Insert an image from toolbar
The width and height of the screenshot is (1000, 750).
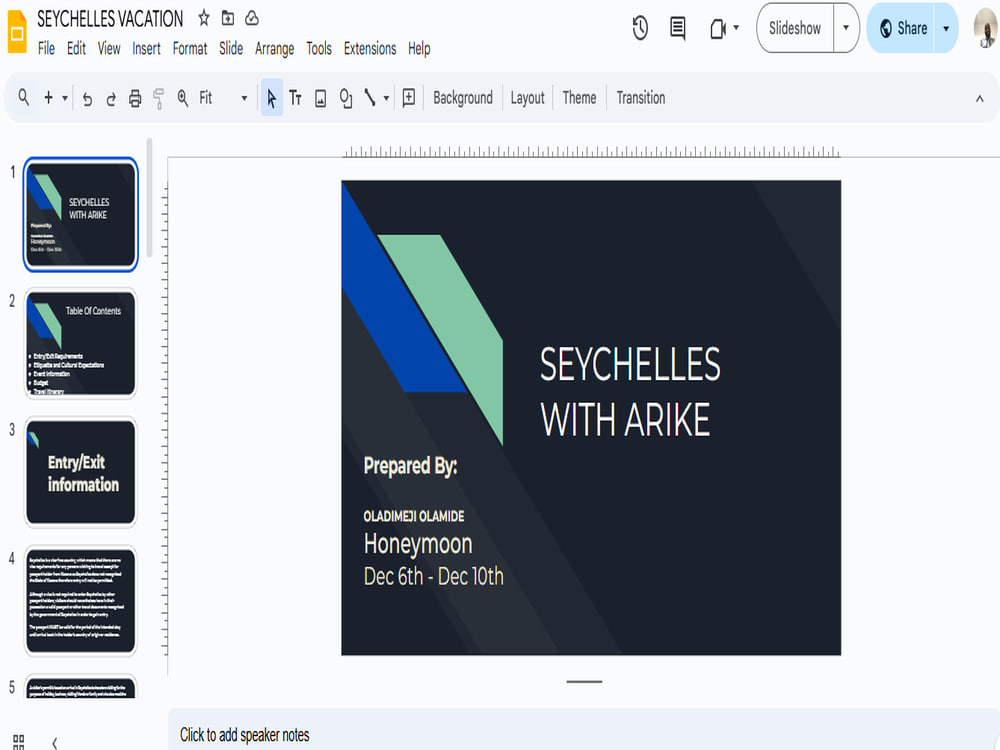321,98
